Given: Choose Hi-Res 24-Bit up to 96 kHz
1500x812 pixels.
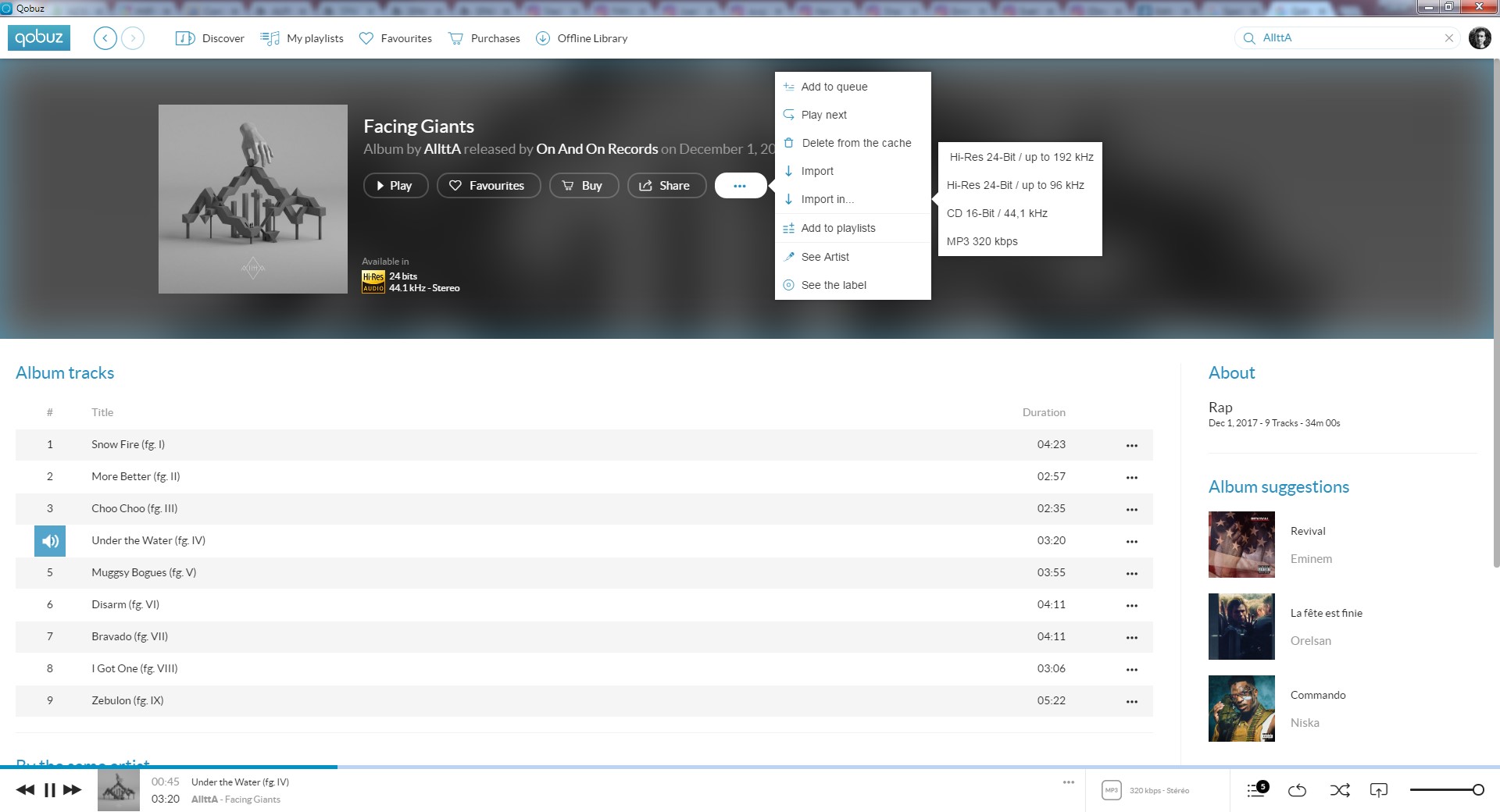Looking at the screenshot, I should click(x=1020, y=185).
